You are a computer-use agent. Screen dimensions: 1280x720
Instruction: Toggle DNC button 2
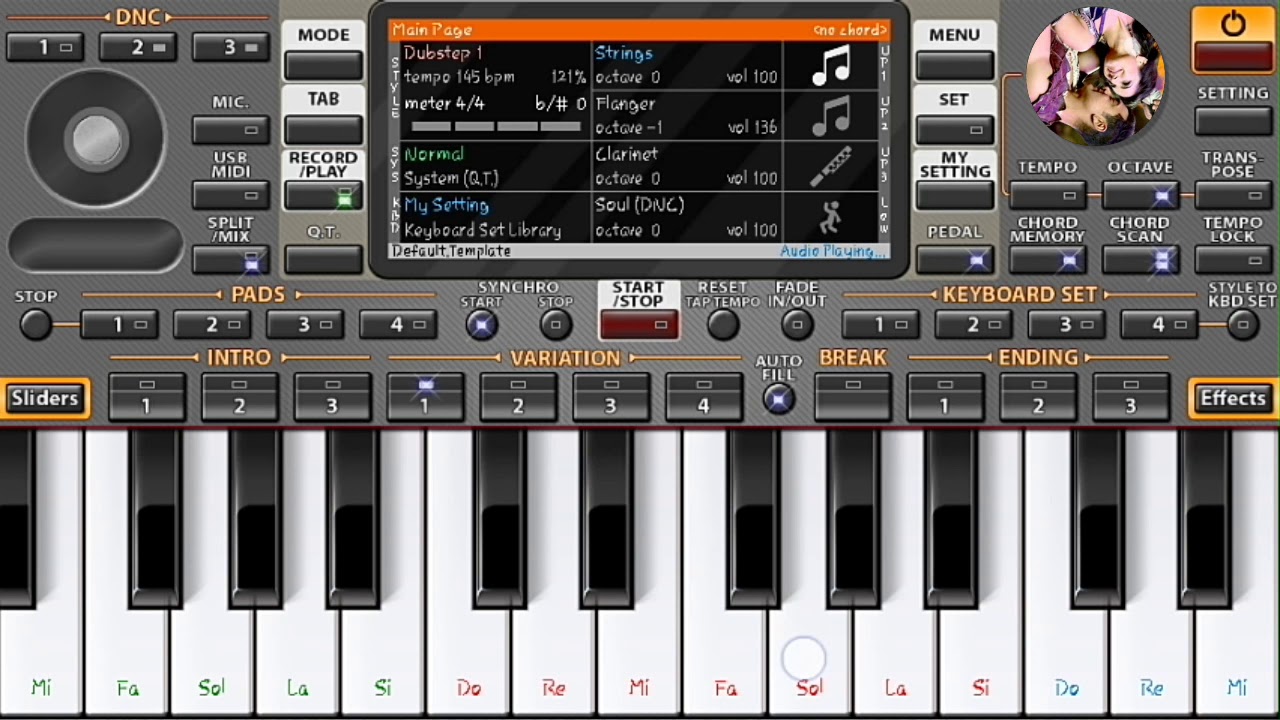coord(138,47)
